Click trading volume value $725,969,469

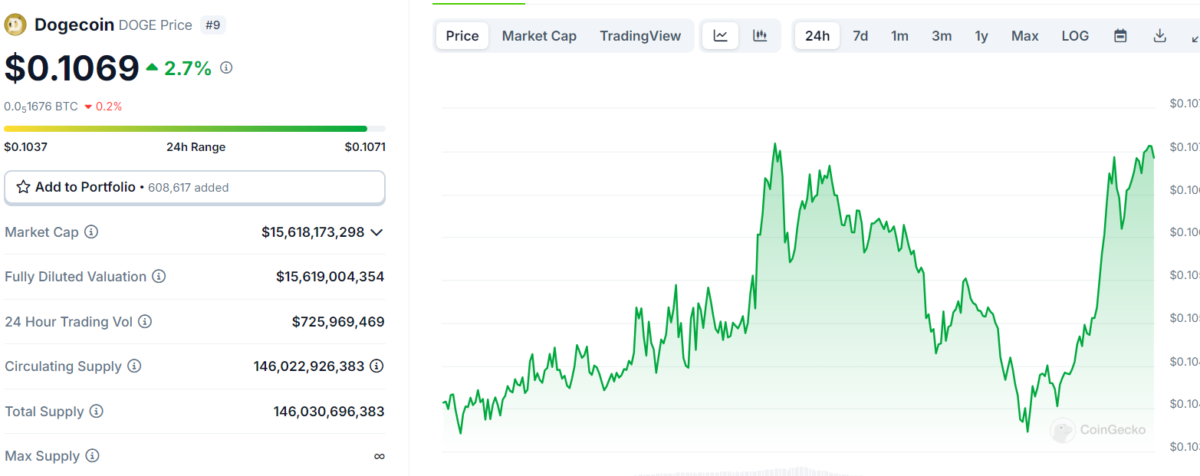(338, 322)
